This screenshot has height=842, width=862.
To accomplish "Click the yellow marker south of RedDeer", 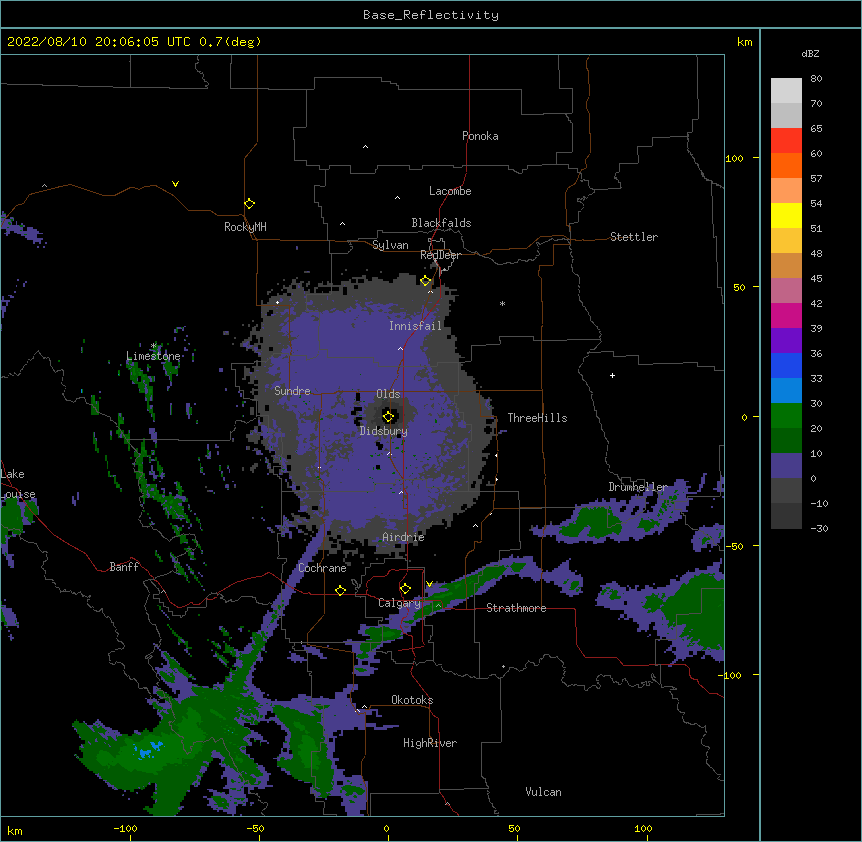I will [x=426, y=281].
